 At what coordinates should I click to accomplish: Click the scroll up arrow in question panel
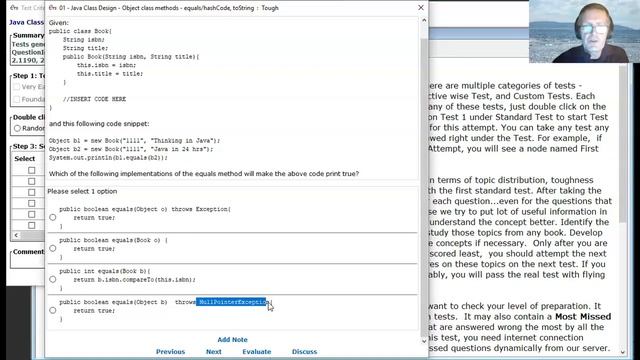424,20
